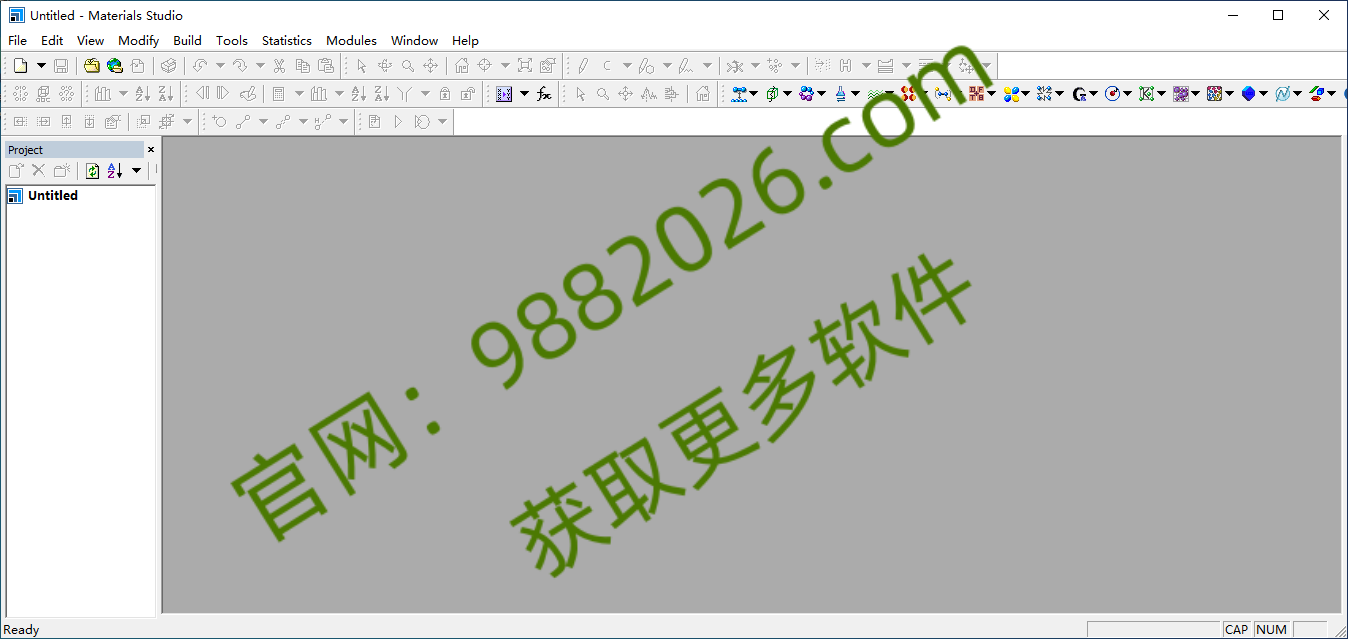1348x639 pixels.
Task: Click the Project panel title bar
Action: (x=75, y=149)
